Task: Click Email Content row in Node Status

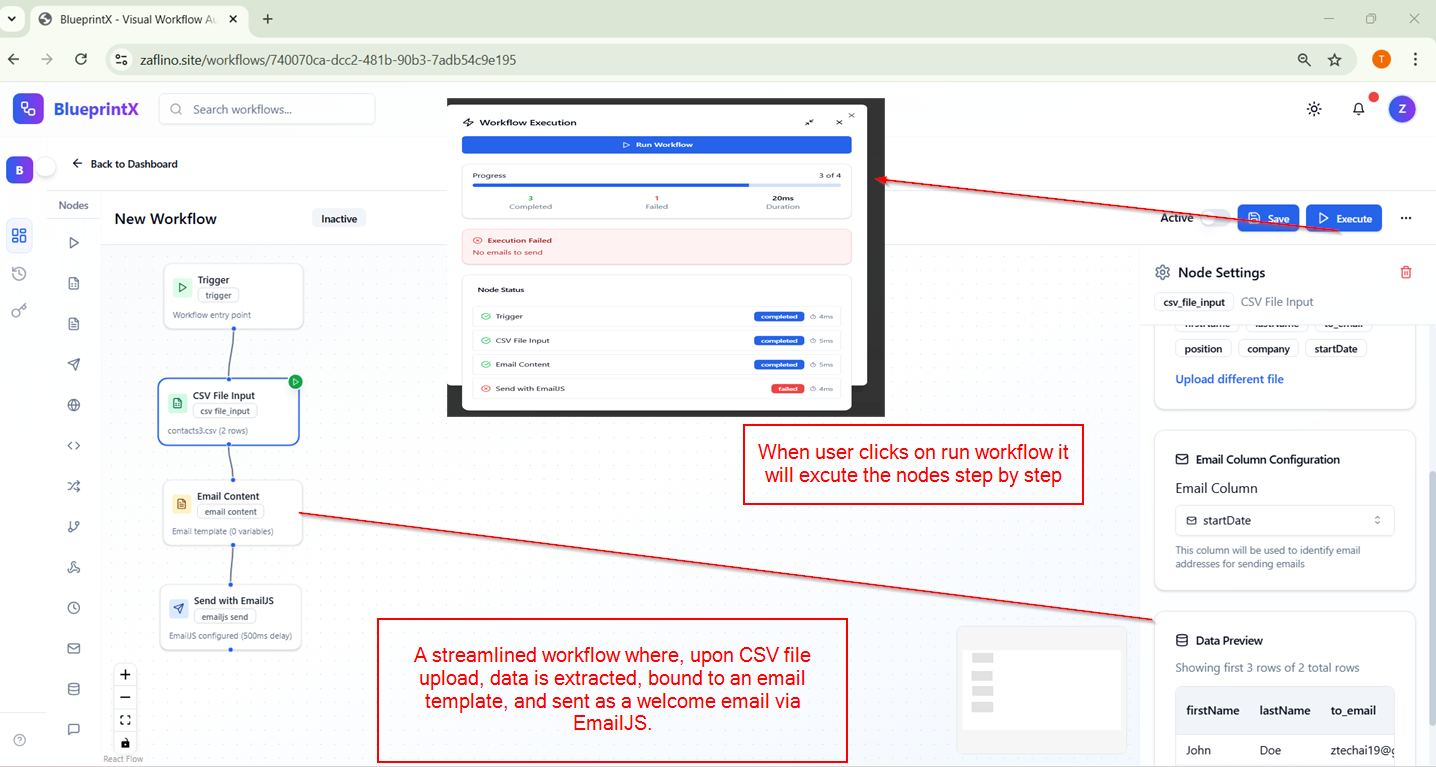Action: click(657, 364)
